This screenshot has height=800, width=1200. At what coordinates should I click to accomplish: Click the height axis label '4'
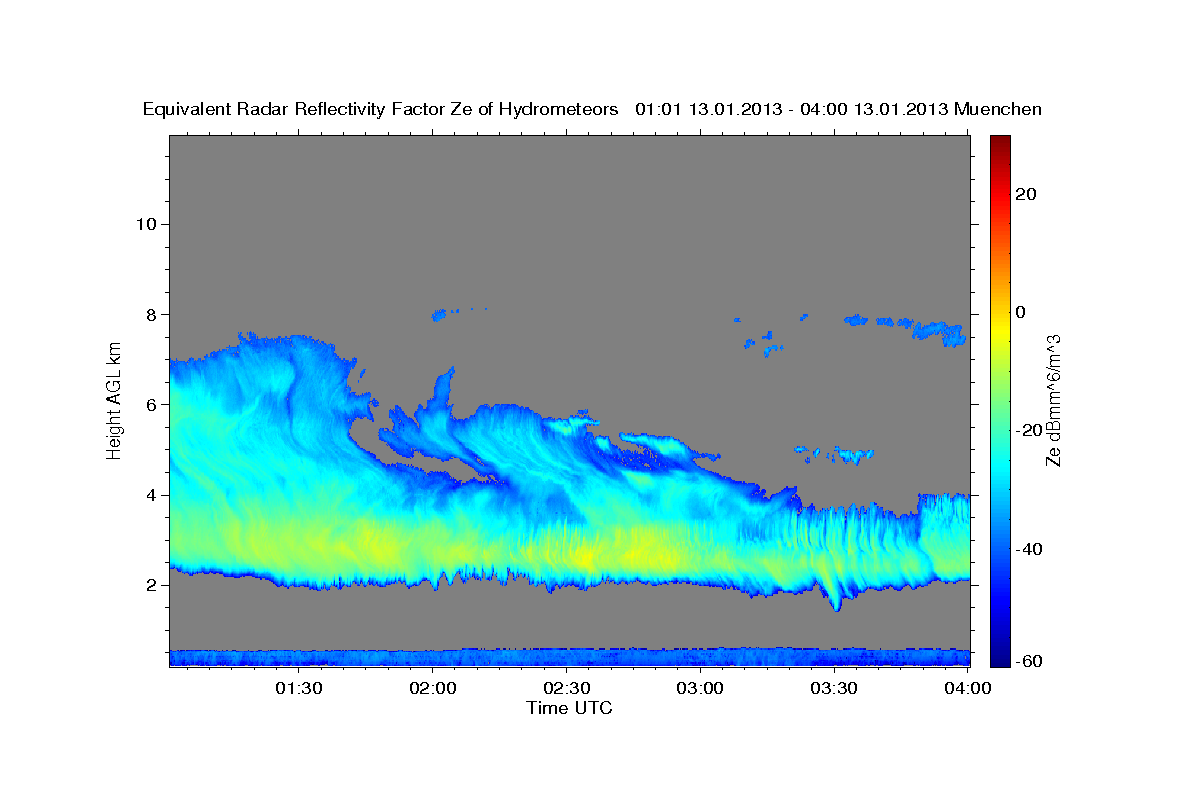point(152,495)
